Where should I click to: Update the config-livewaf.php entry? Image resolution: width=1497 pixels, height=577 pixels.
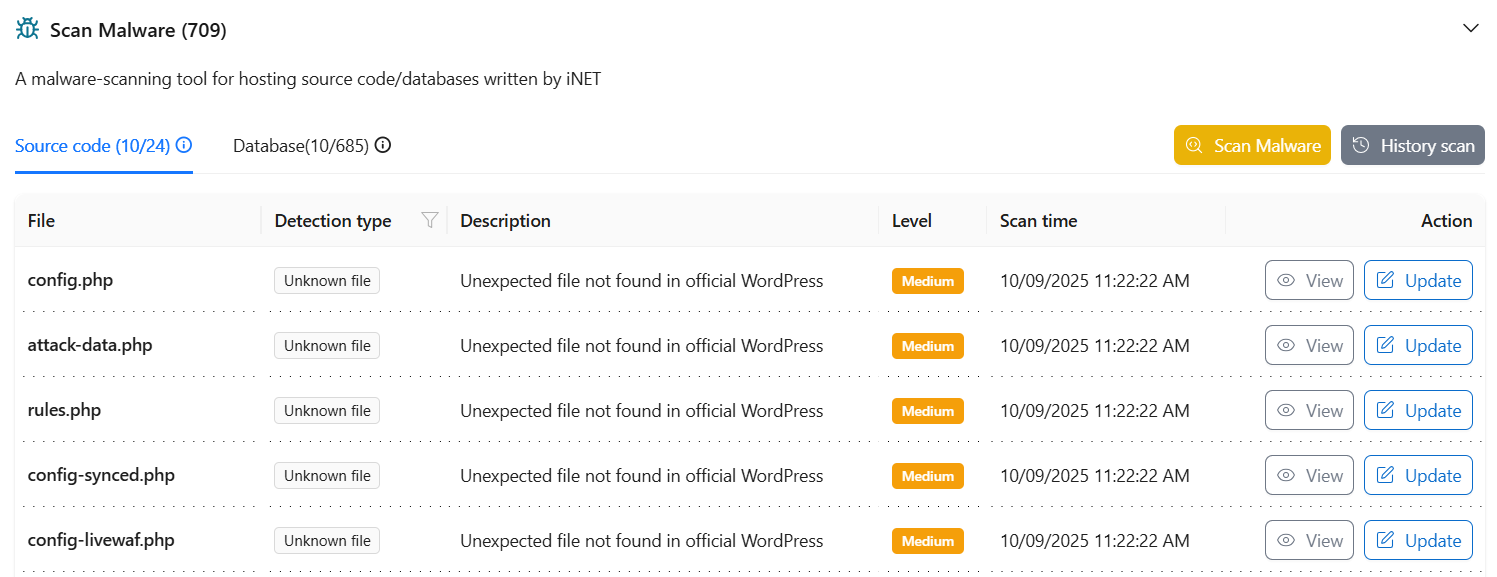click(1418, 540)
